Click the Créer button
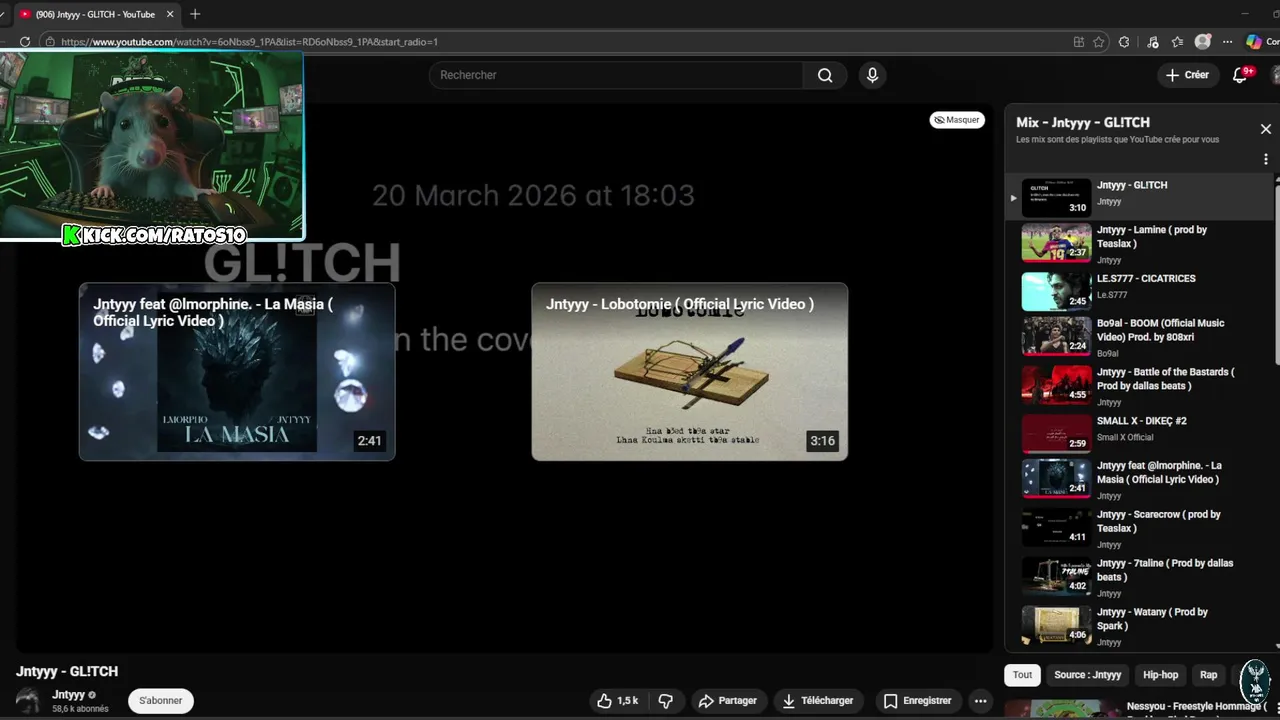 [1187, 75]
